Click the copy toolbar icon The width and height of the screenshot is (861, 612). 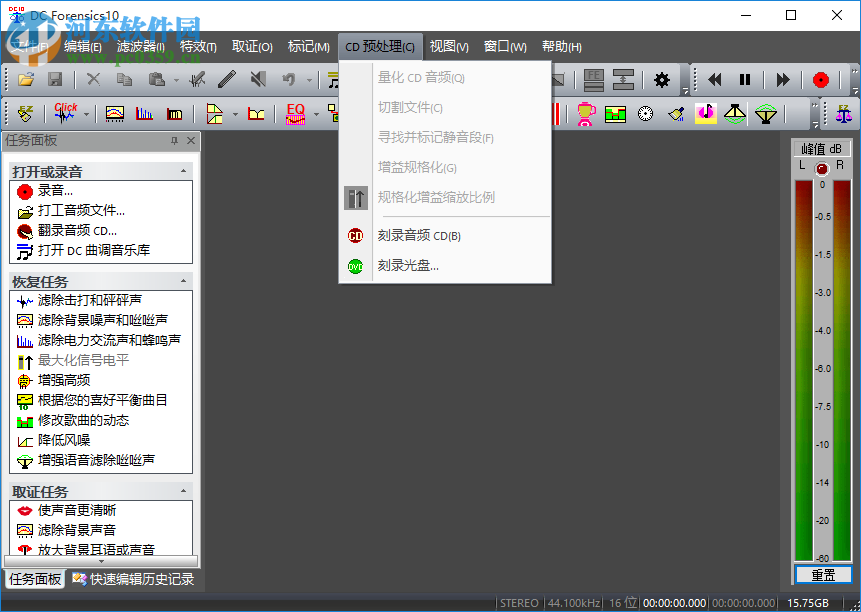pos(125,80)
